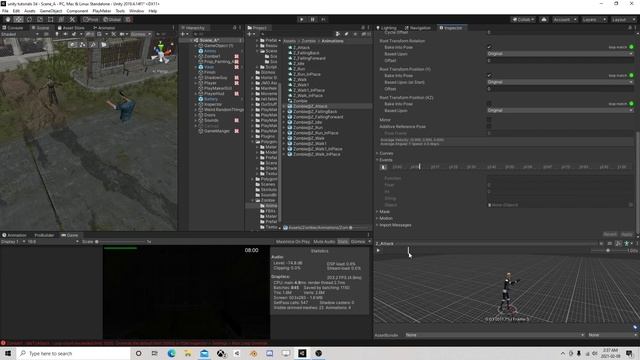Click PlayMaker icon beside Player in Hierarchy
This screenshot has height=360, width=640.
236,83
